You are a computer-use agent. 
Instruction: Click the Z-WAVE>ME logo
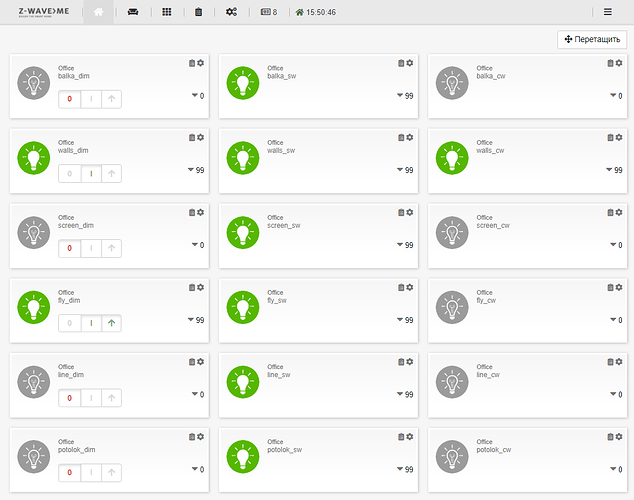click(x=44, y=12)
